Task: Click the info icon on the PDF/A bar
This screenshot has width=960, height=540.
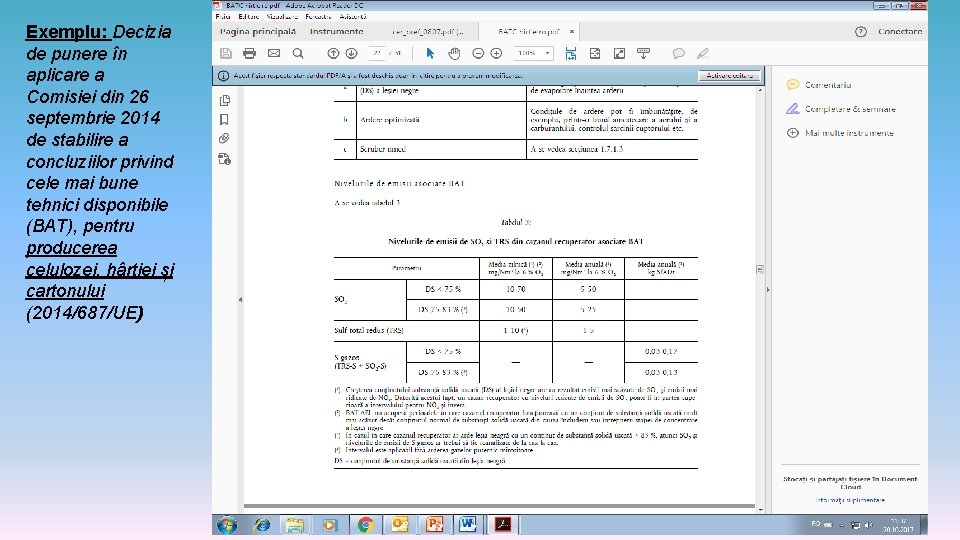Action: (x=223, y=76)
